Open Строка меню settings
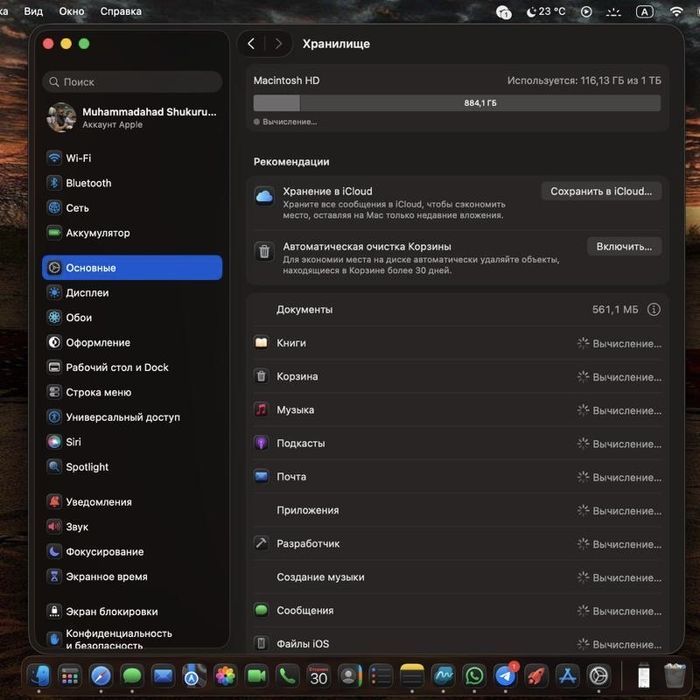Viewport: 700px width, 700px height. 132,392
